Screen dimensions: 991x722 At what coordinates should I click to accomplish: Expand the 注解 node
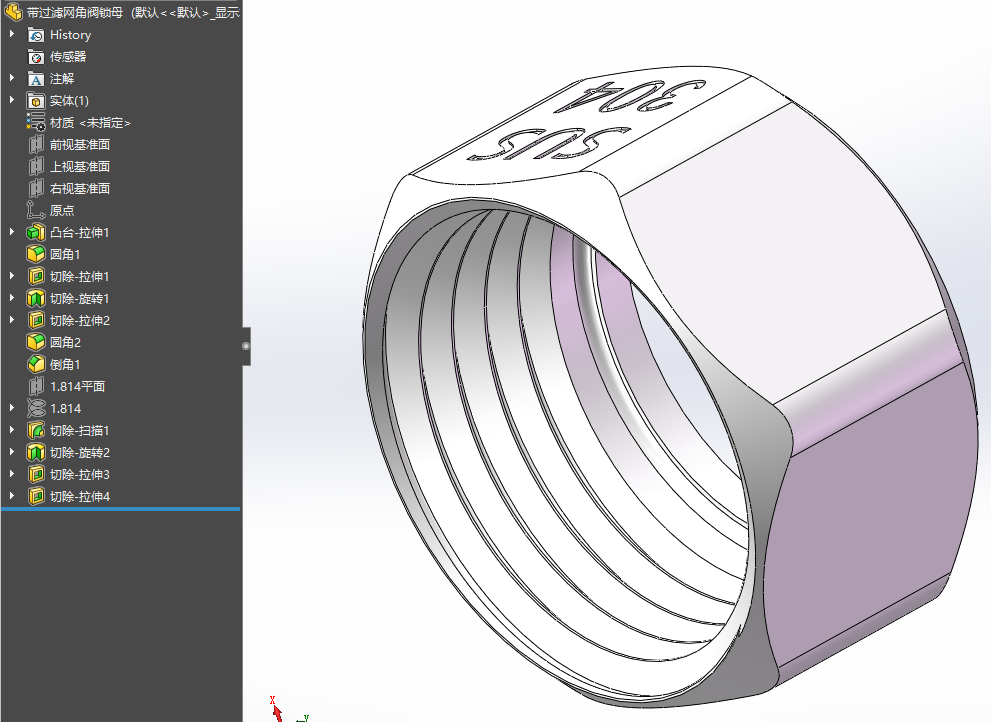coord(11,78)
